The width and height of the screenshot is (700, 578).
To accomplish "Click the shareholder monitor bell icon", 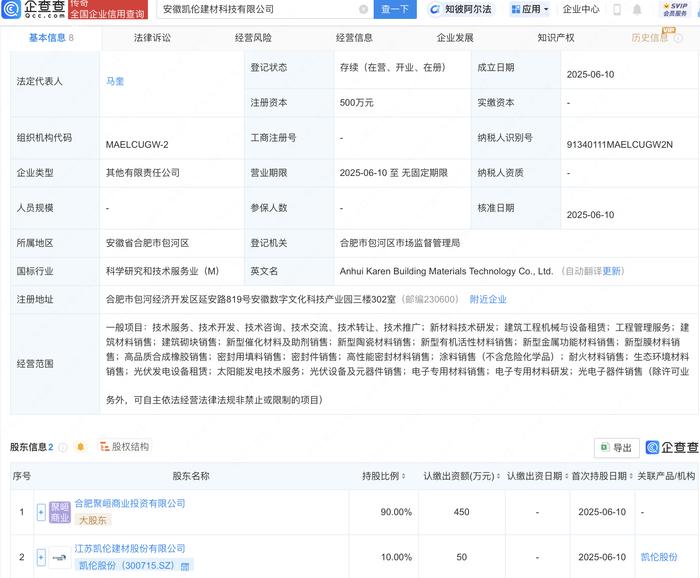I will click(x=81, y=447).
